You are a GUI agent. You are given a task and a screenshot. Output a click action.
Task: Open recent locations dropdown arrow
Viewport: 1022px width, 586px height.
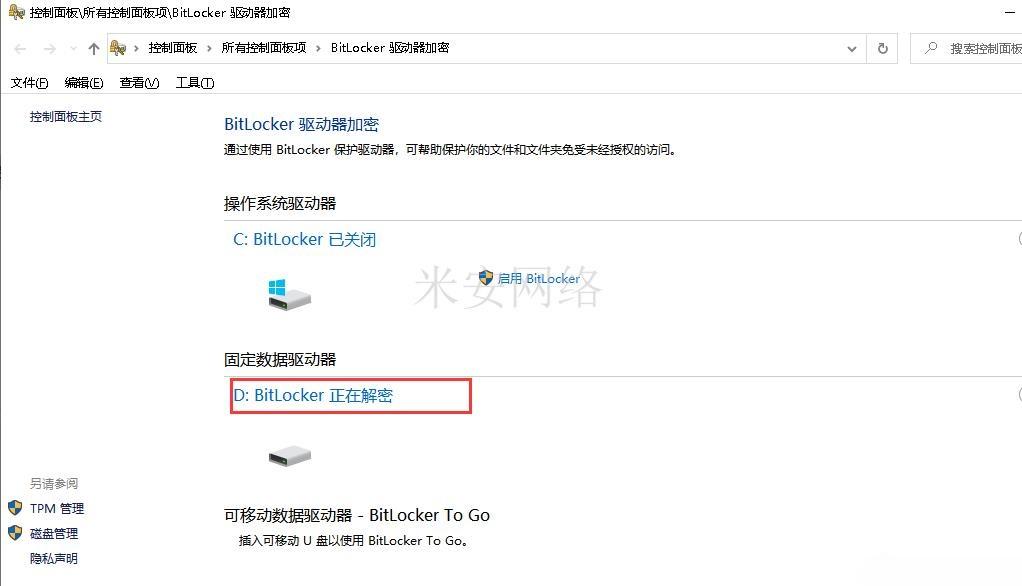pos(73,49)
